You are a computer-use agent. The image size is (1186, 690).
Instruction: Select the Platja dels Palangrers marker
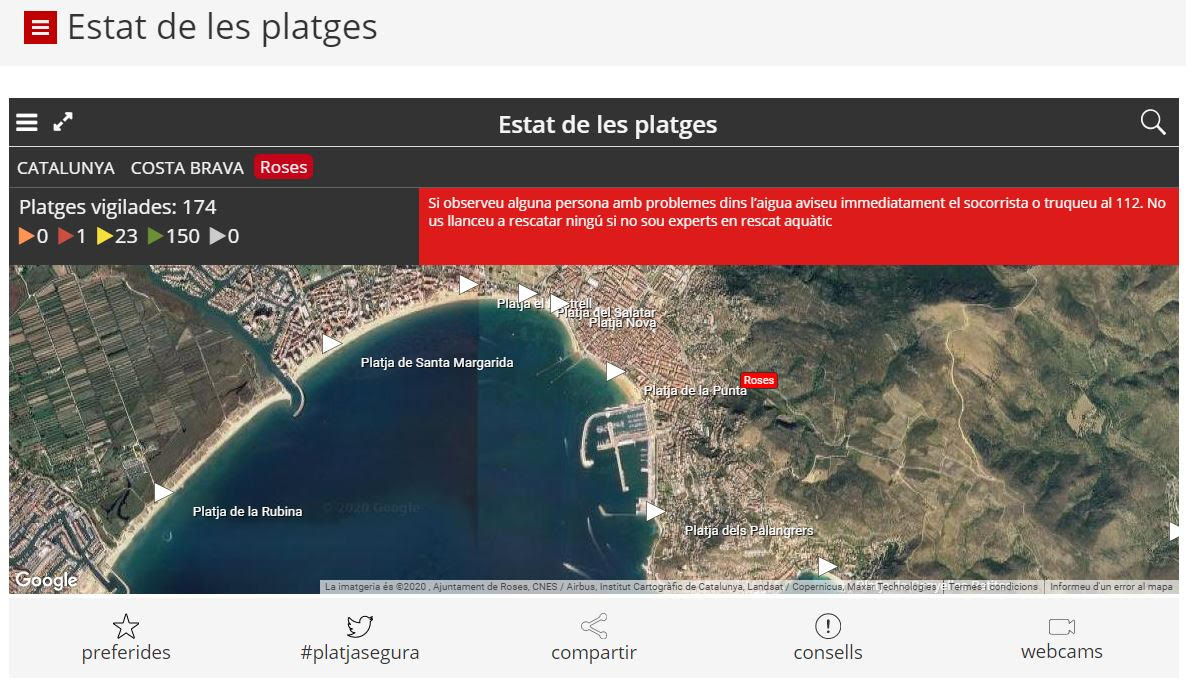(655, 512)
